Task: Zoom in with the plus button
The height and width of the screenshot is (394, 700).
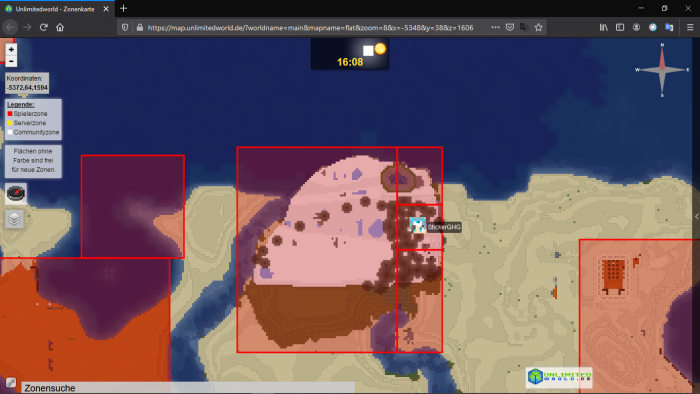Action: (11, 50)
